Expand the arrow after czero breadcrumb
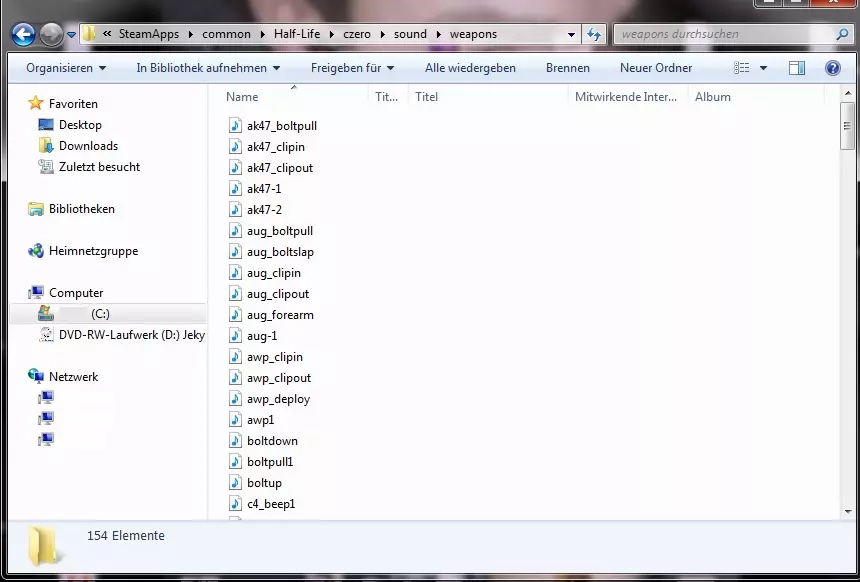 382,34
